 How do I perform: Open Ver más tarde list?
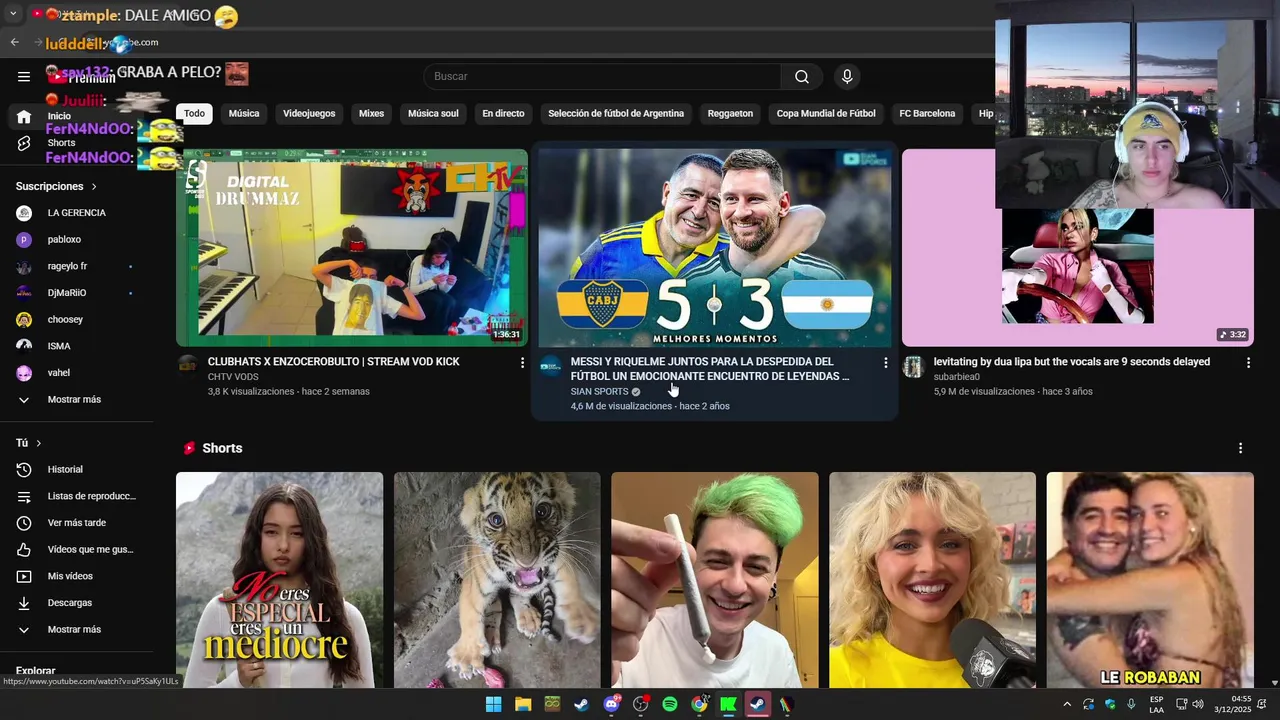[x=76, y=523]
